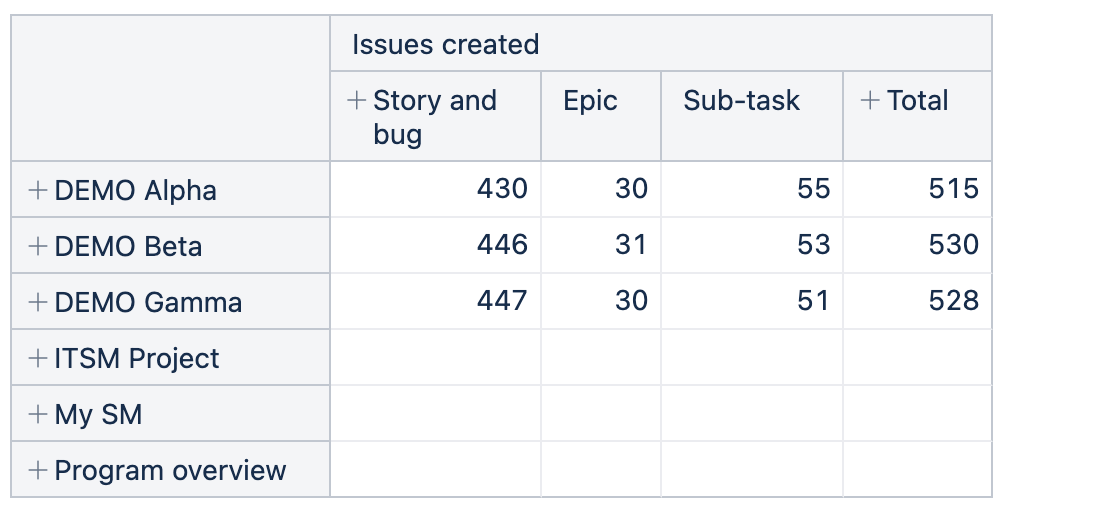Click the DEMO Alpha epic value 30

click(631, 189)
